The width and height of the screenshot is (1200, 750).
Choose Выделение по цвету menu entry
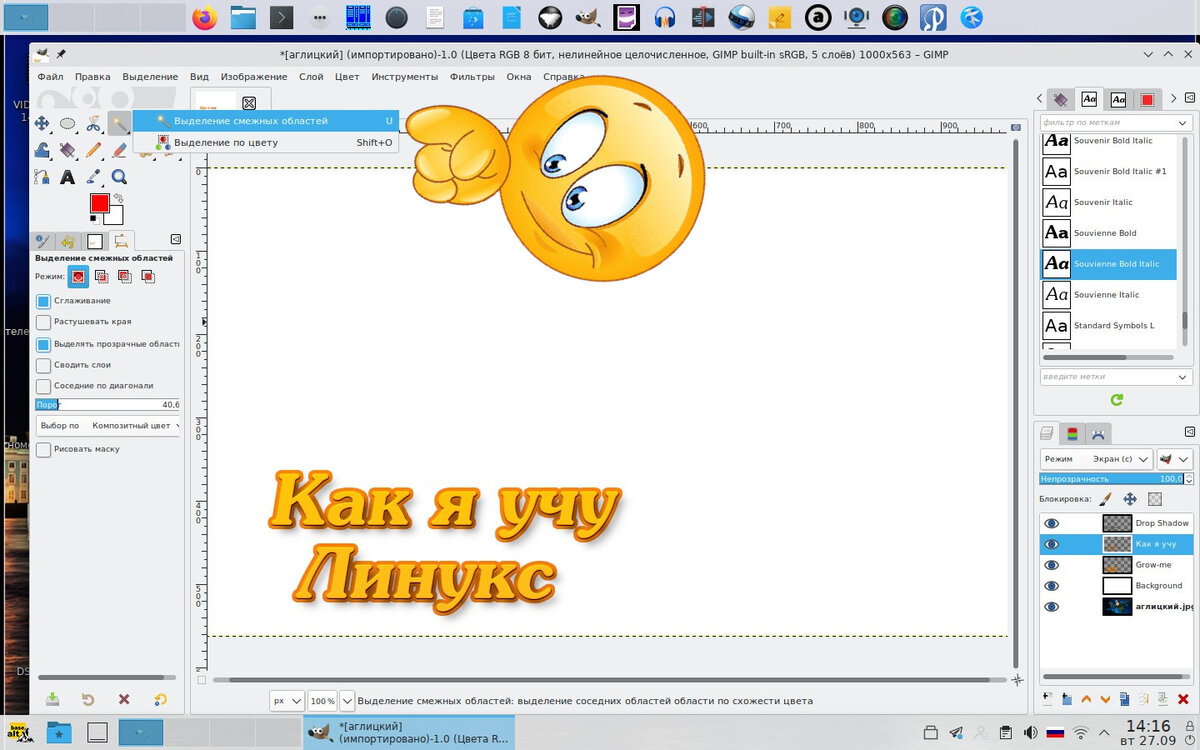265,142
